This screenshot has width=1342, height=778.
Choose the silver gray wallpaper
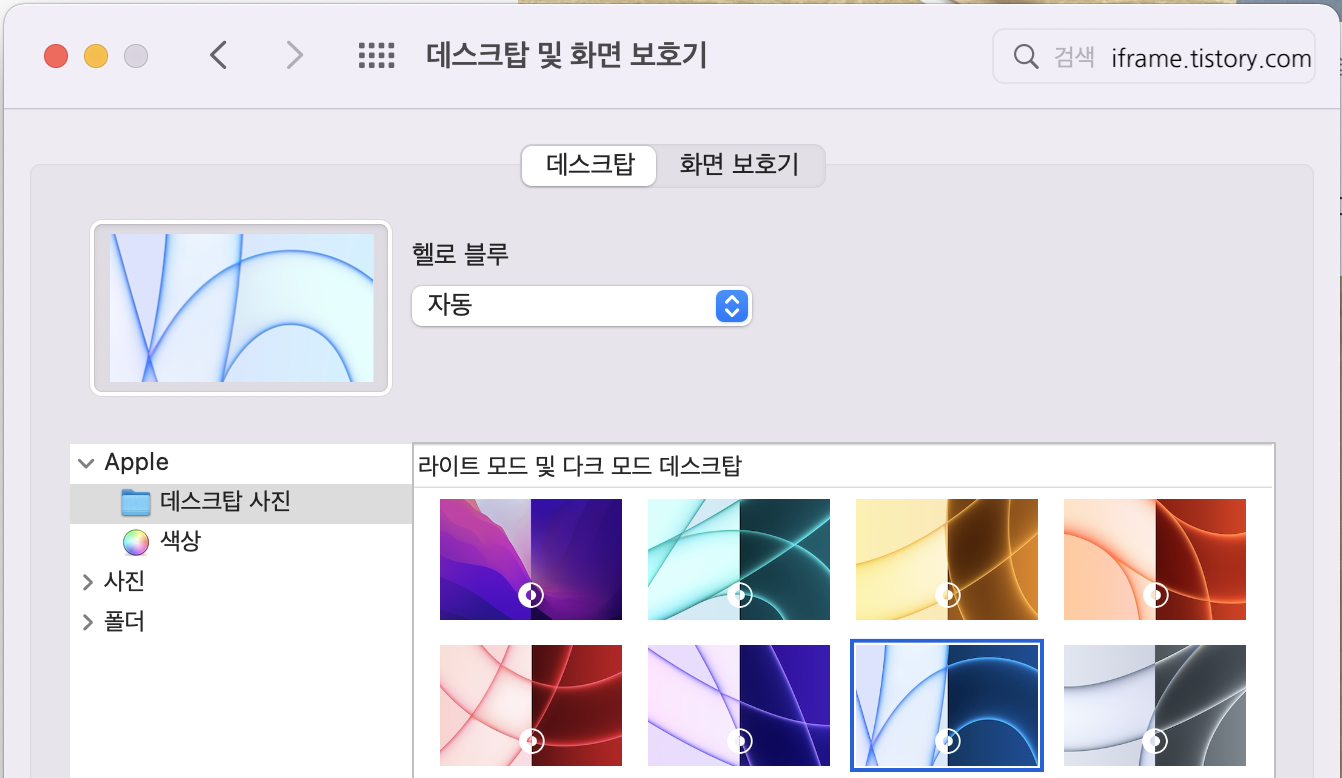(x=1155, y=705)
